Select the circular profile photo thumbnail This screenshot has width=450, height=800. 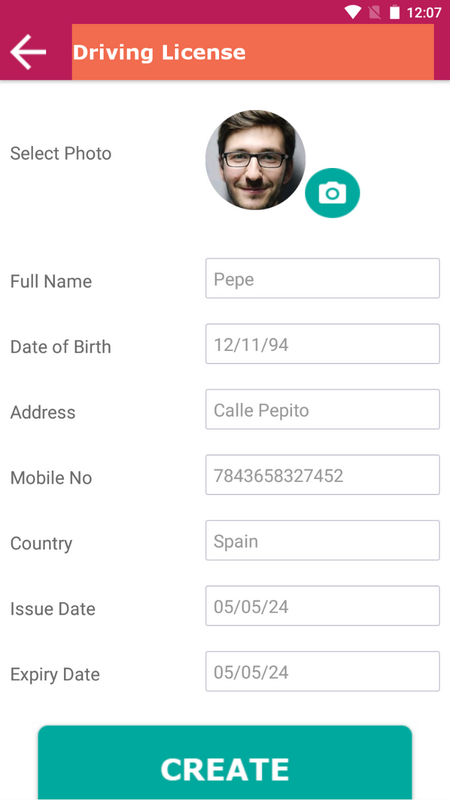[255, 160]
